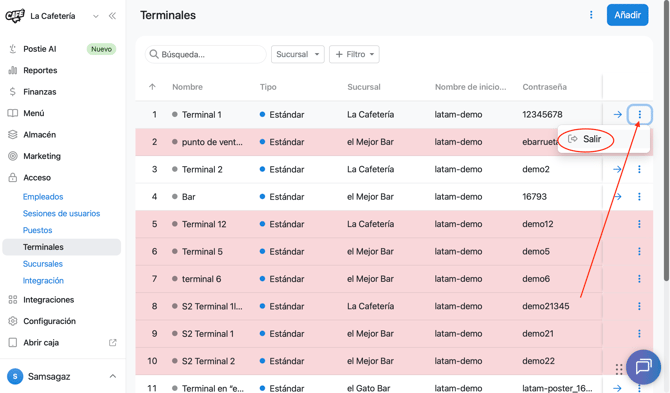The width and height of the screenshot is (670, 393).
Task: Open Integraciones in the sidebar
Action: click(x=48, y=299)
